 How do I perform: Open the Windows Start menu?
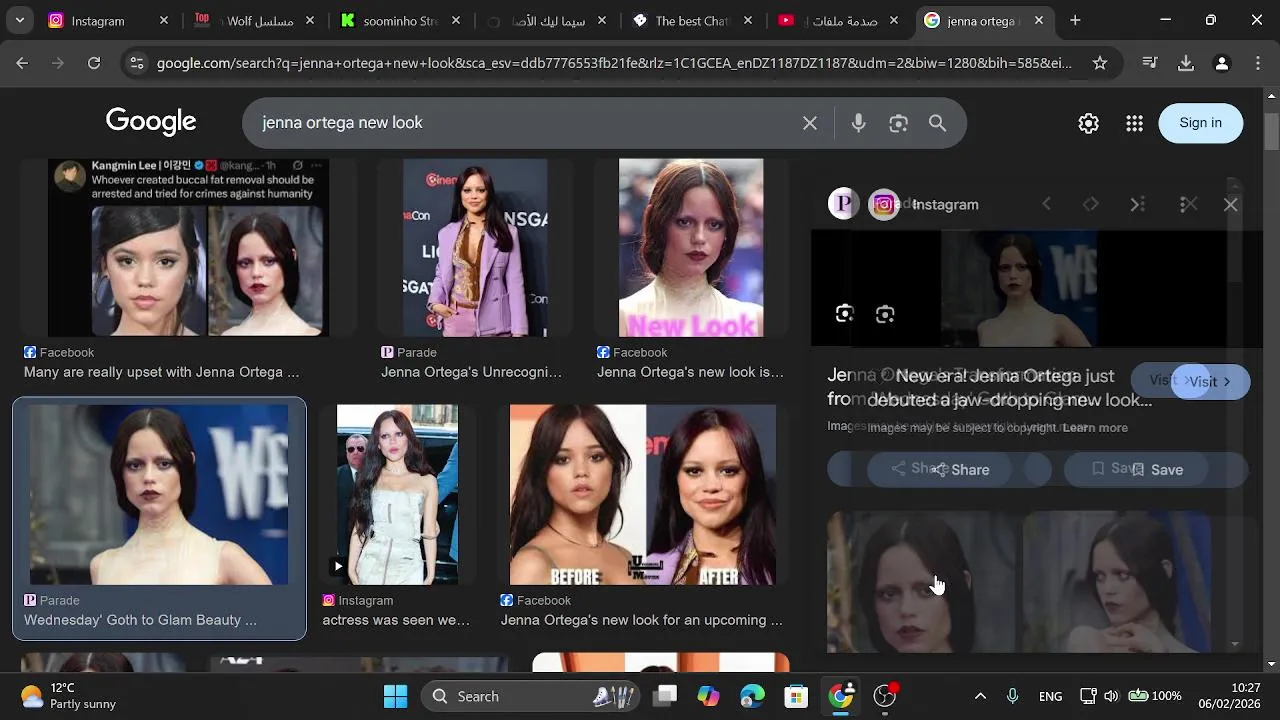(x=396, y=696)
